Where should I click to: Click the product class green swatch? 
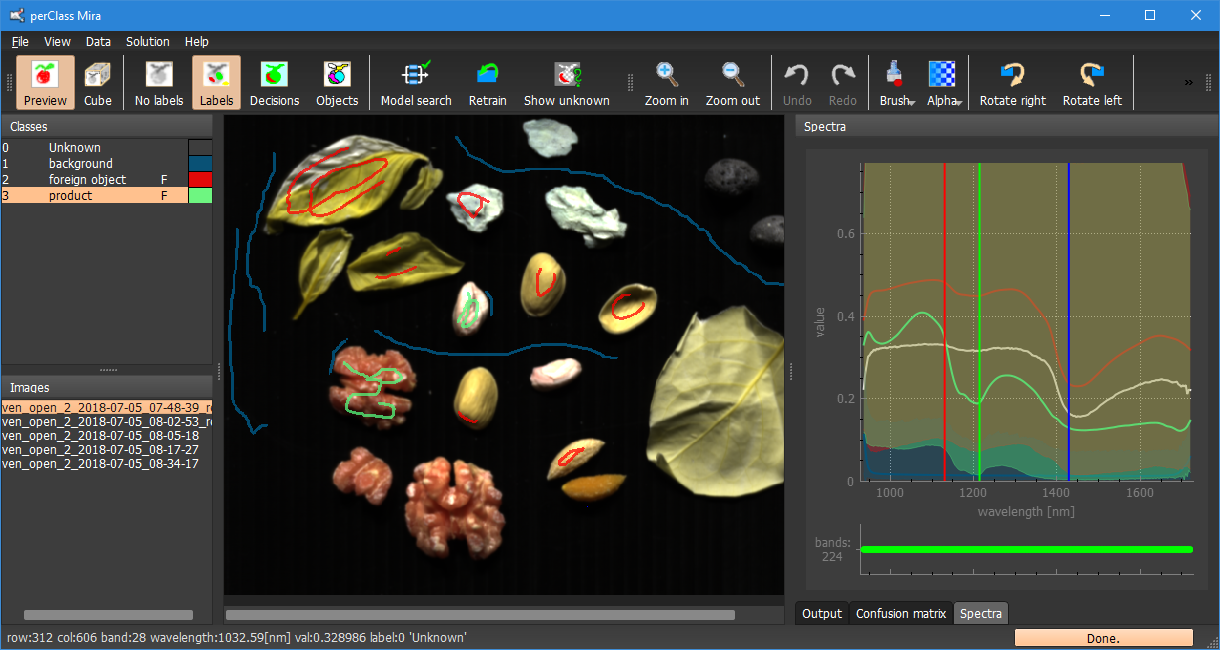pyautogui.click(x=200, y=196)
